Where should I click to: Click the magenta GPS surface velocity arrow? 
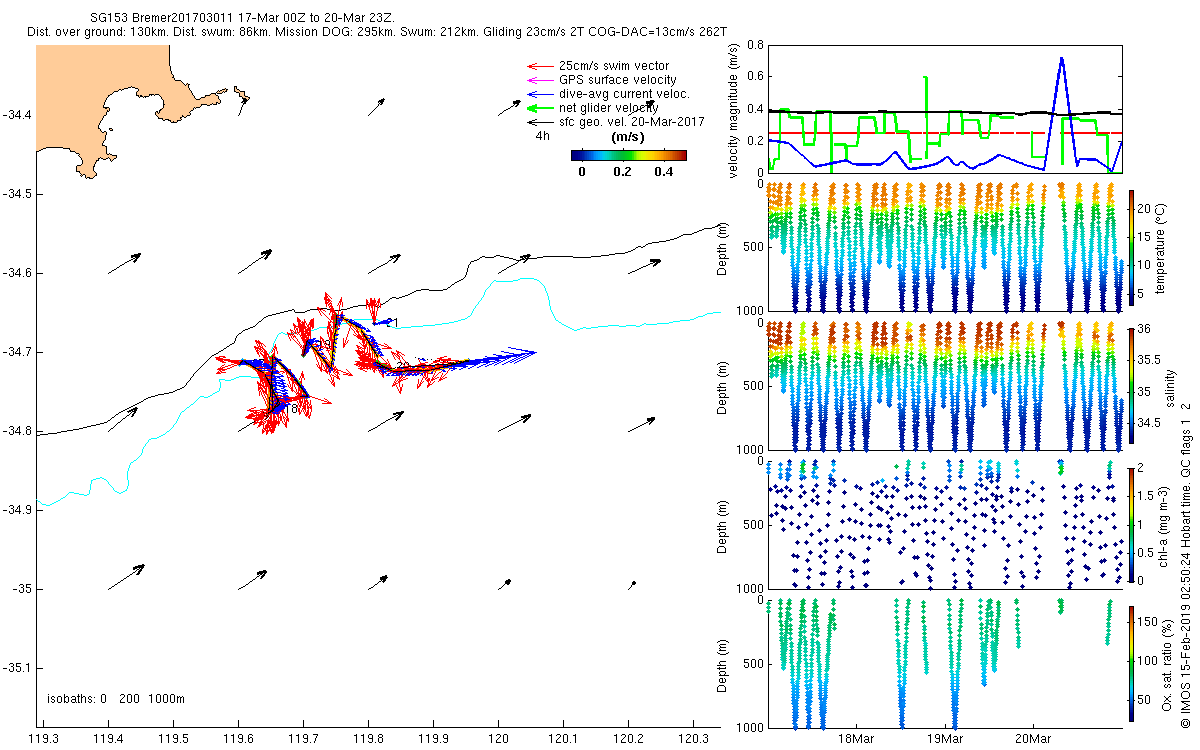coord(540,80)
